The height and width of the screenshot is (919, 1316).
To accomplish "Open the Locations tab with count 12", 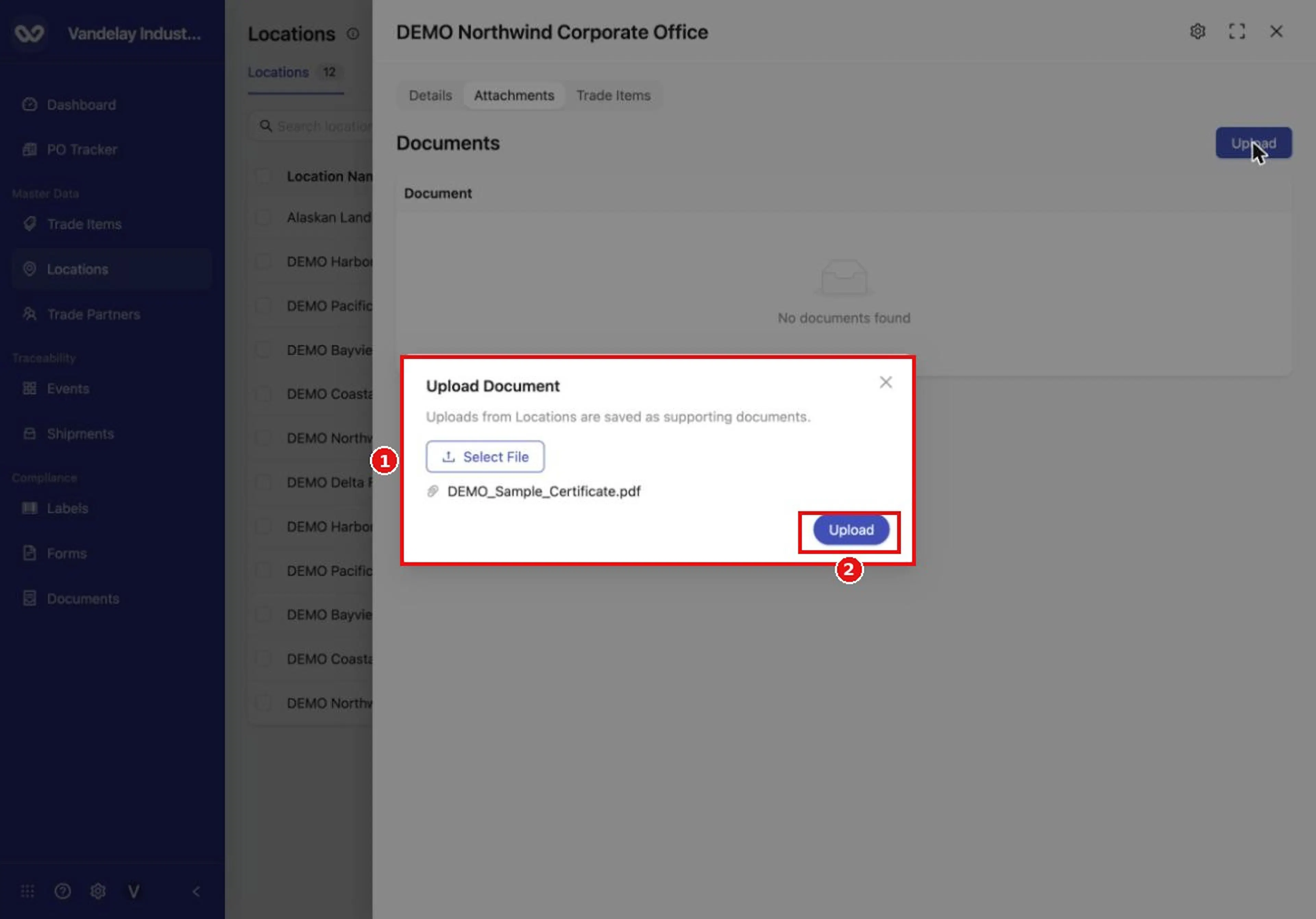I will [x=295, y=72].
